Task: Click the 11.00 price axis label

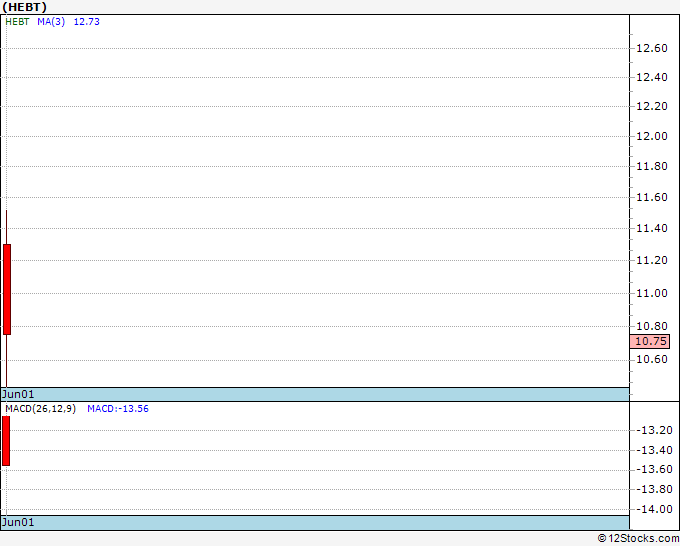Action: tap(651, 293)
